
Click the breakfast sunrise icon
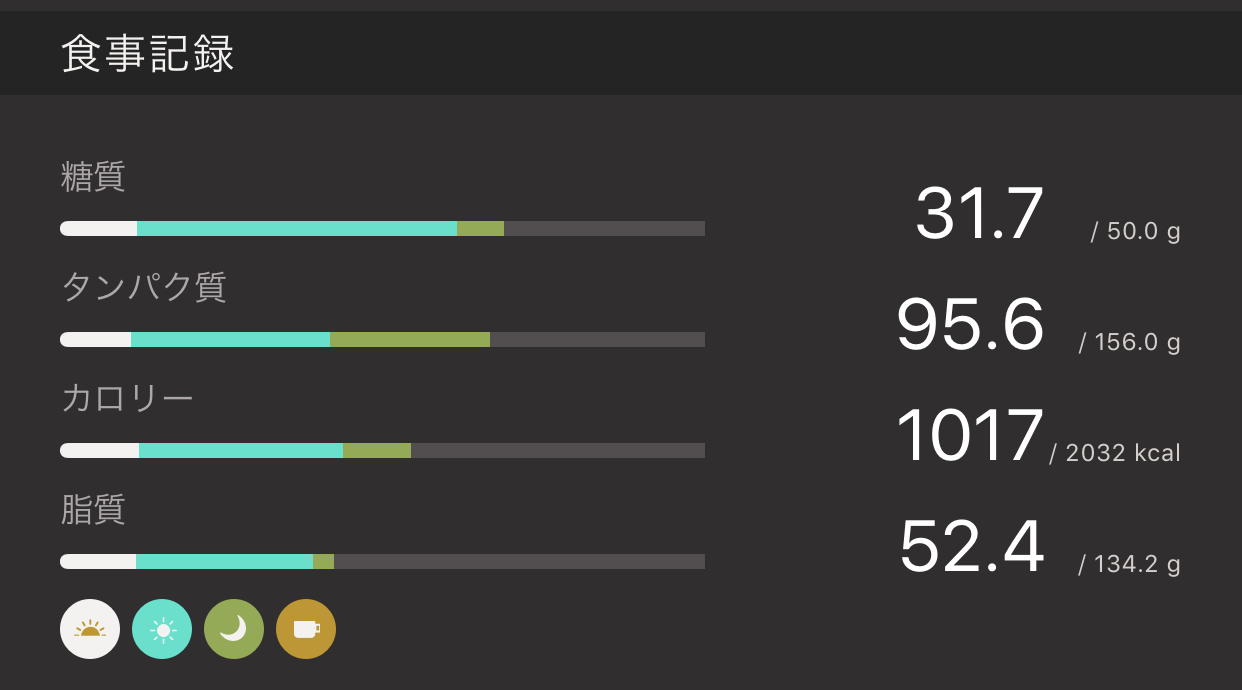coord(90,629)
